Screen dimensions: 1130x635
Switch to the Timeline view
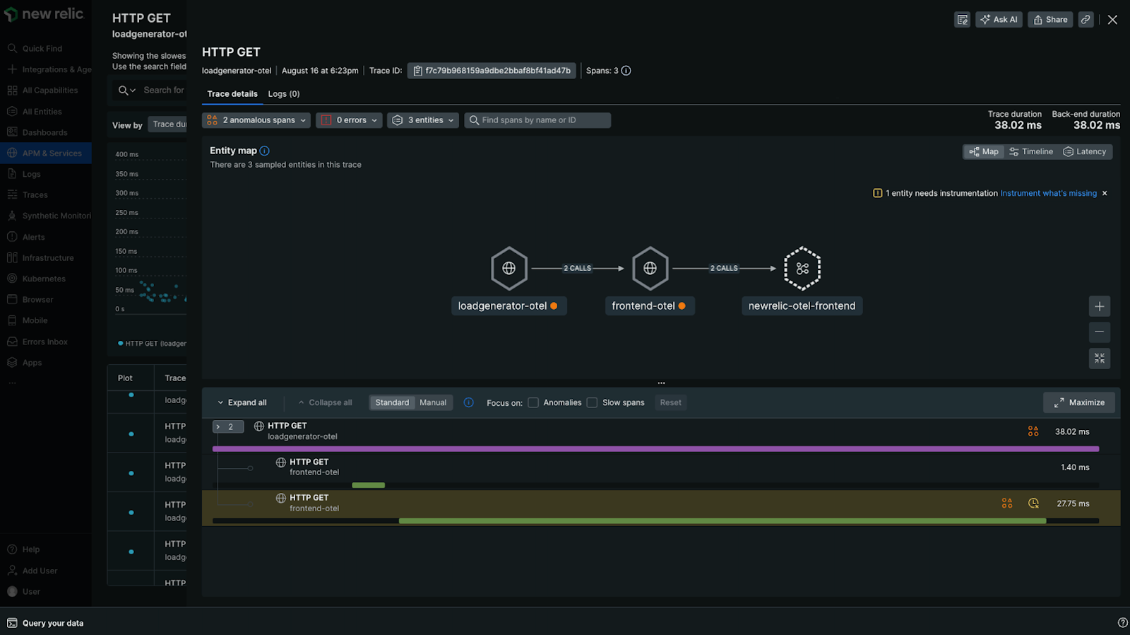tap(1031, 151)
